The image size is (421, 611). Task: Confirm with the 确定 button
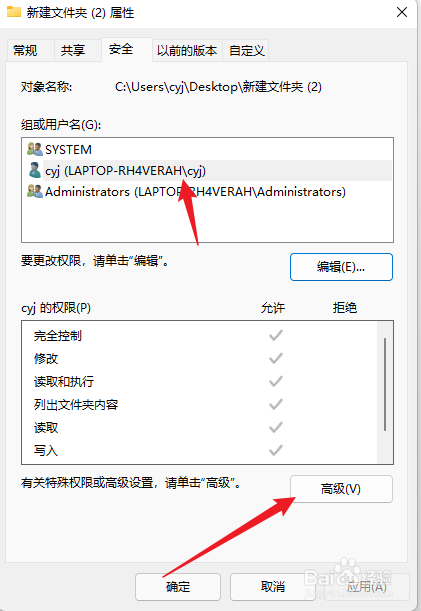(x=178, y=586)
